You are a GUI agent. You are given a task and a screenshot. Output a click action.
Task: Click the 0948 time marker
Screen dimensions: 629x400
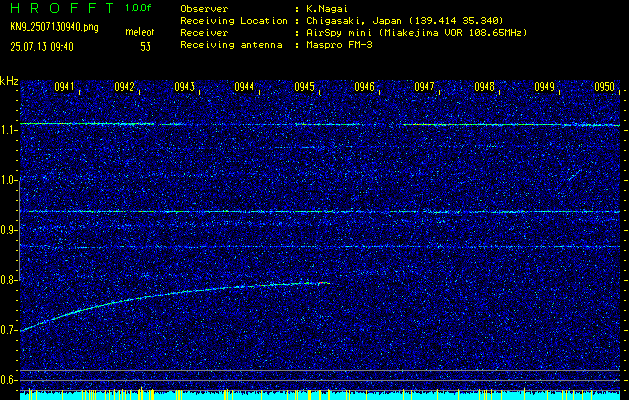[484, 87]
